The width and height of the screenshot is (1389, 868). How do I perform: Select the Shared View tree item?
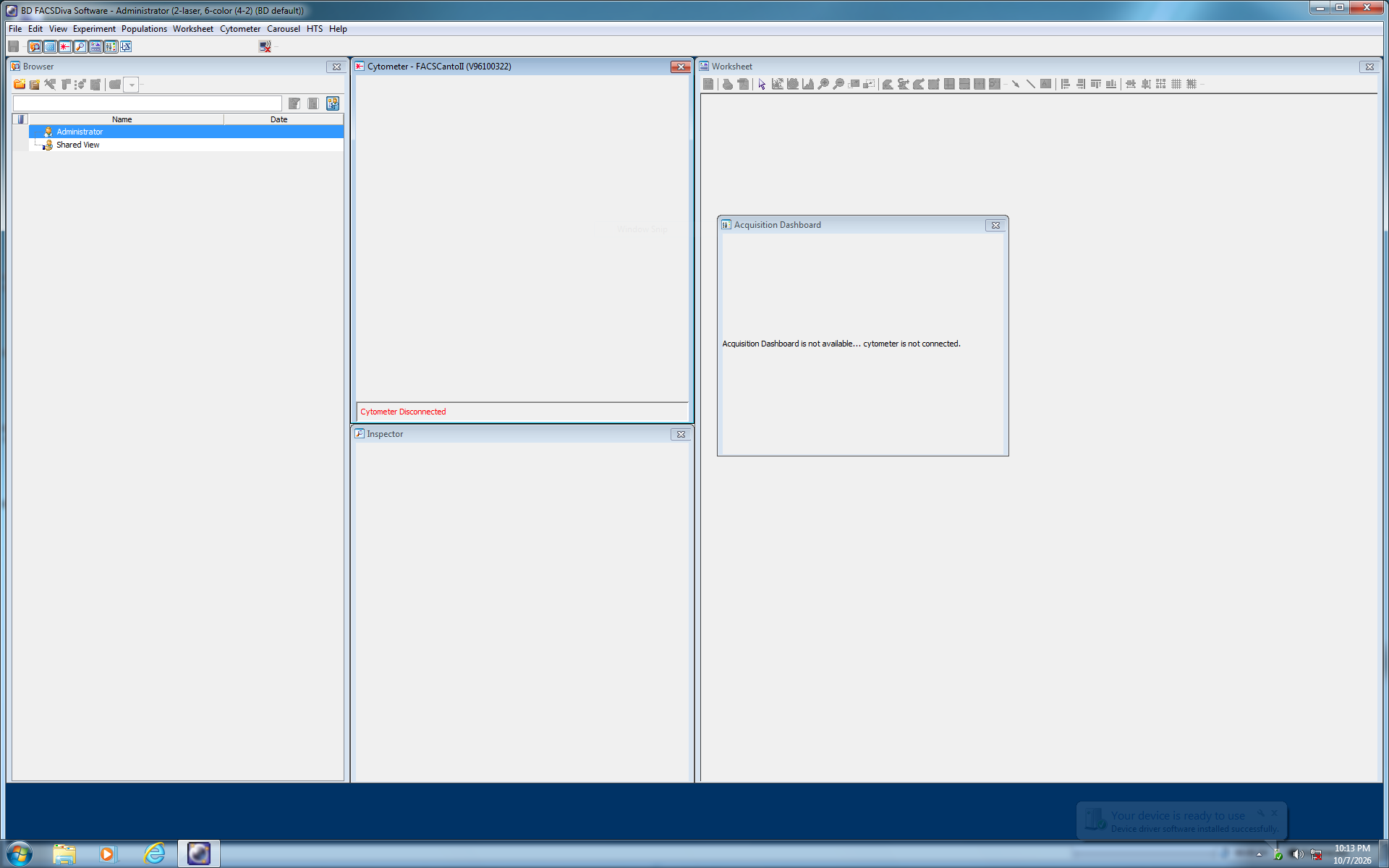(x=78, y=145)
